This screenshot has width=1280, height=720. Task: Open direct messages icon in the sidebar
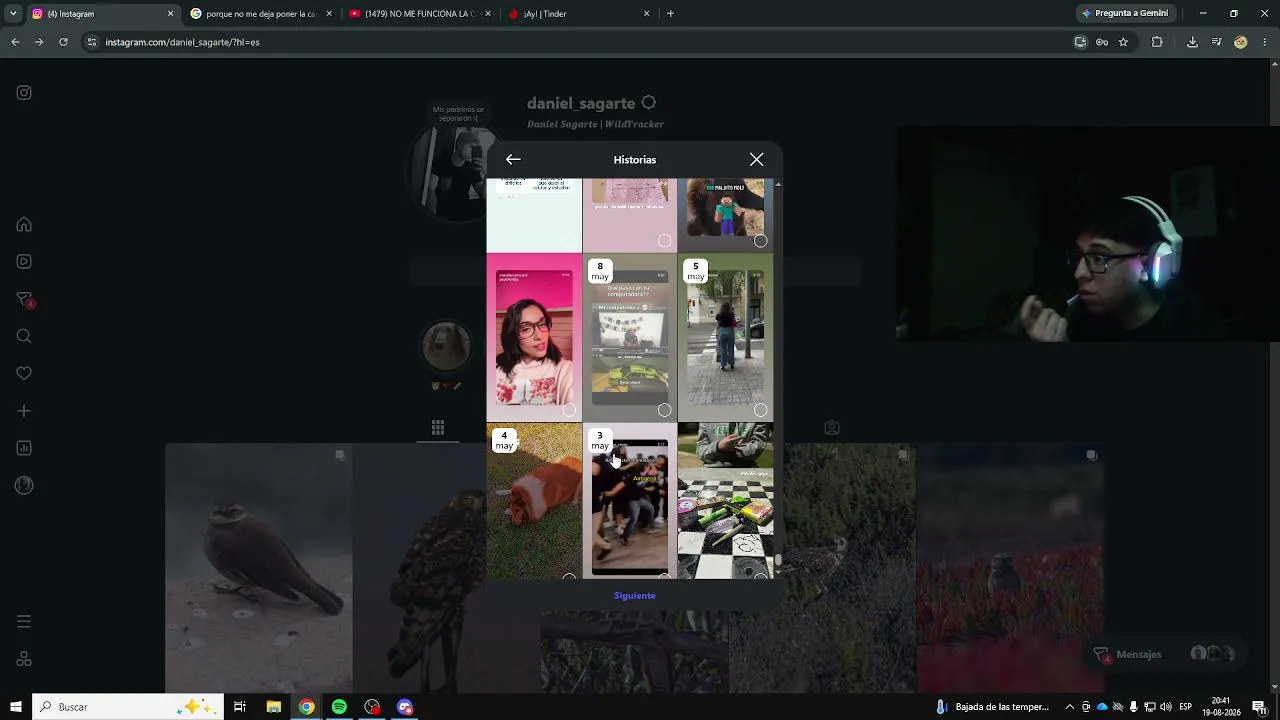(x=24, y=300)
